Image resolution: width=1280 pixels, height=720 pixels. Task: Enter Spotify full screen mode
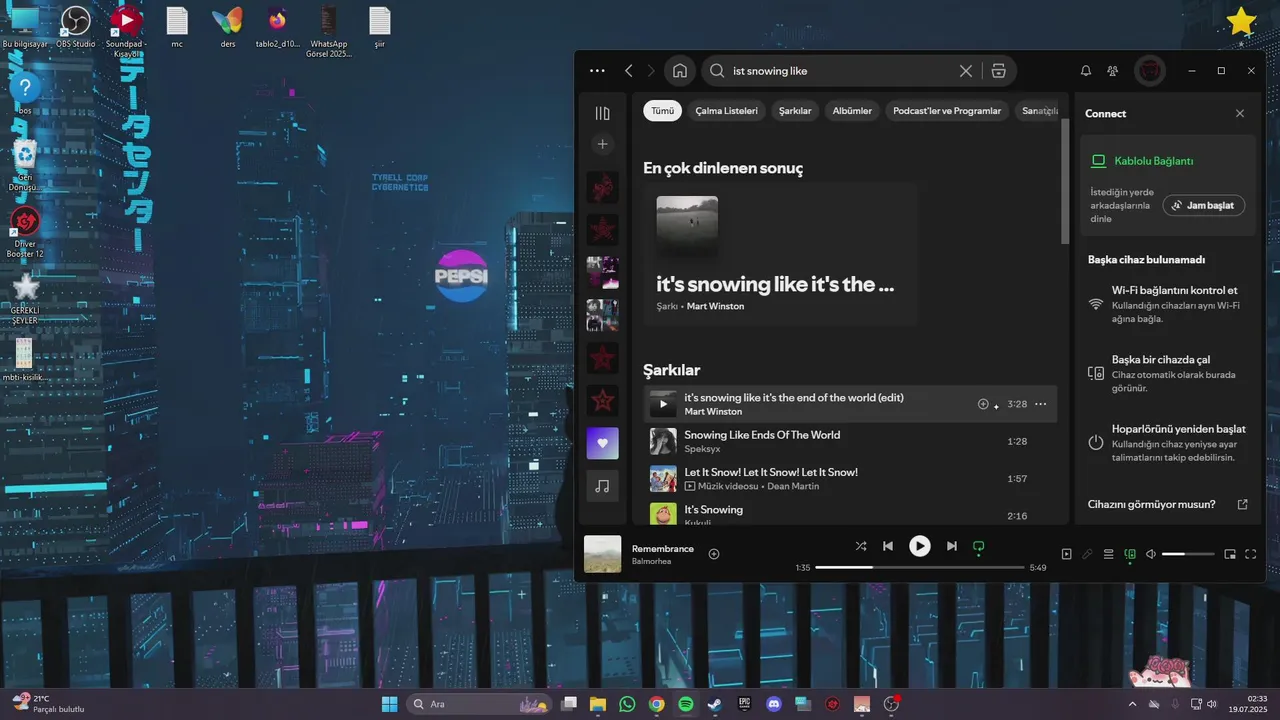[x=1250, y=554]
